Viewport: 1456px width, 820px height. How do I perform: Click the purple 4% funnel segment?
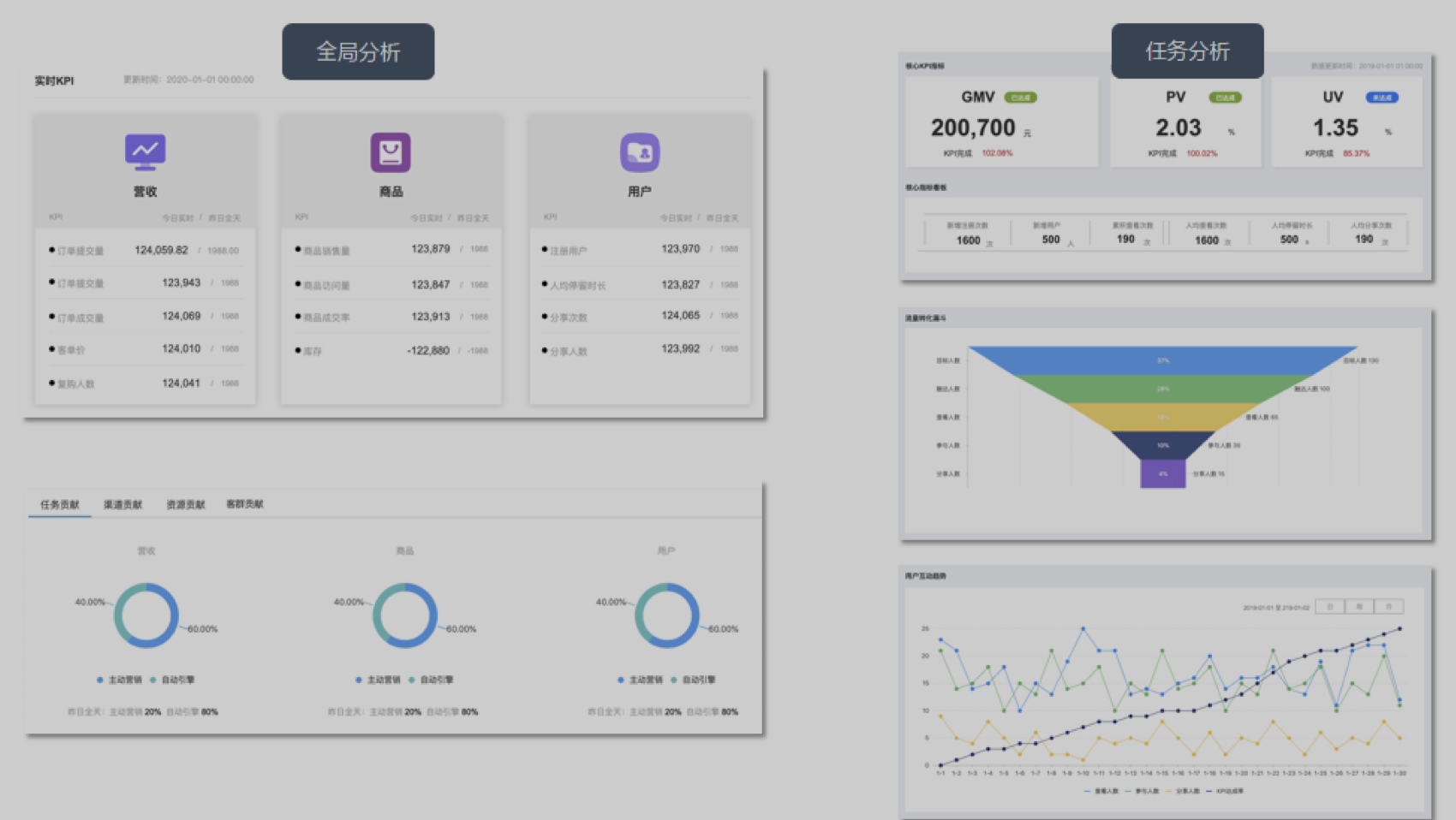click(x=1163, y=473)
